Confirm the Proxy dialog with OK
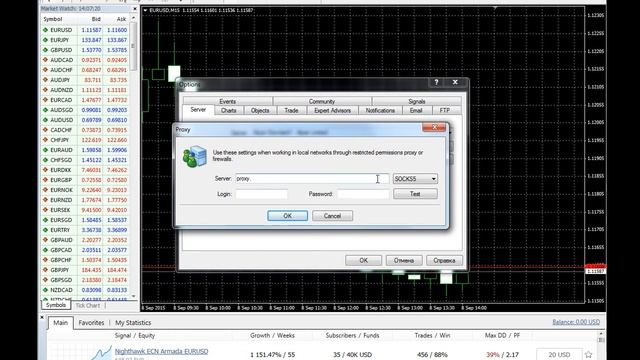Screen dimensions: 640x360 (287, 216)
